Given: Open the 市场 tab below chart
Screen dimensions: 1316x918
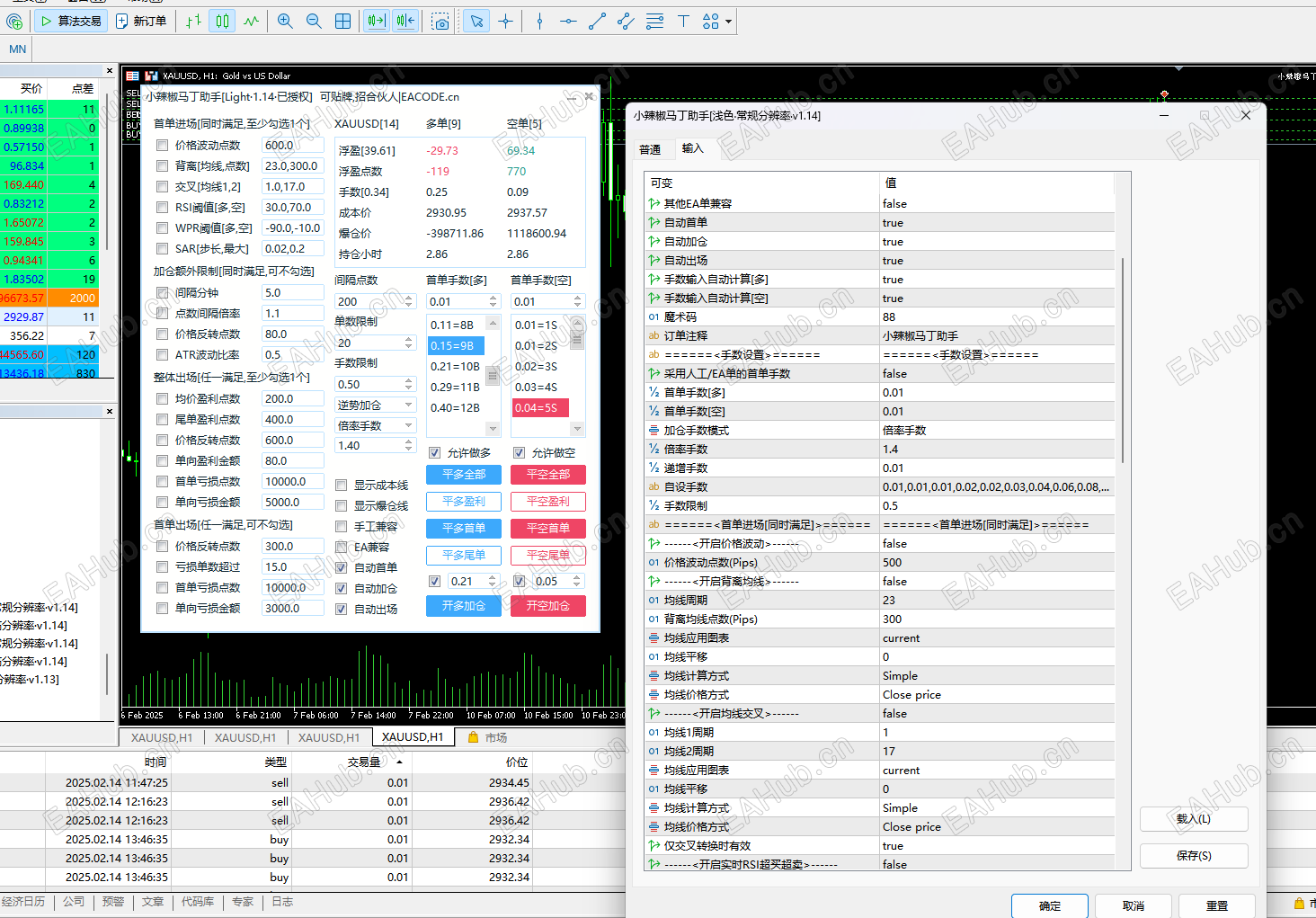Looking at the screenshot, I should 488,737.
